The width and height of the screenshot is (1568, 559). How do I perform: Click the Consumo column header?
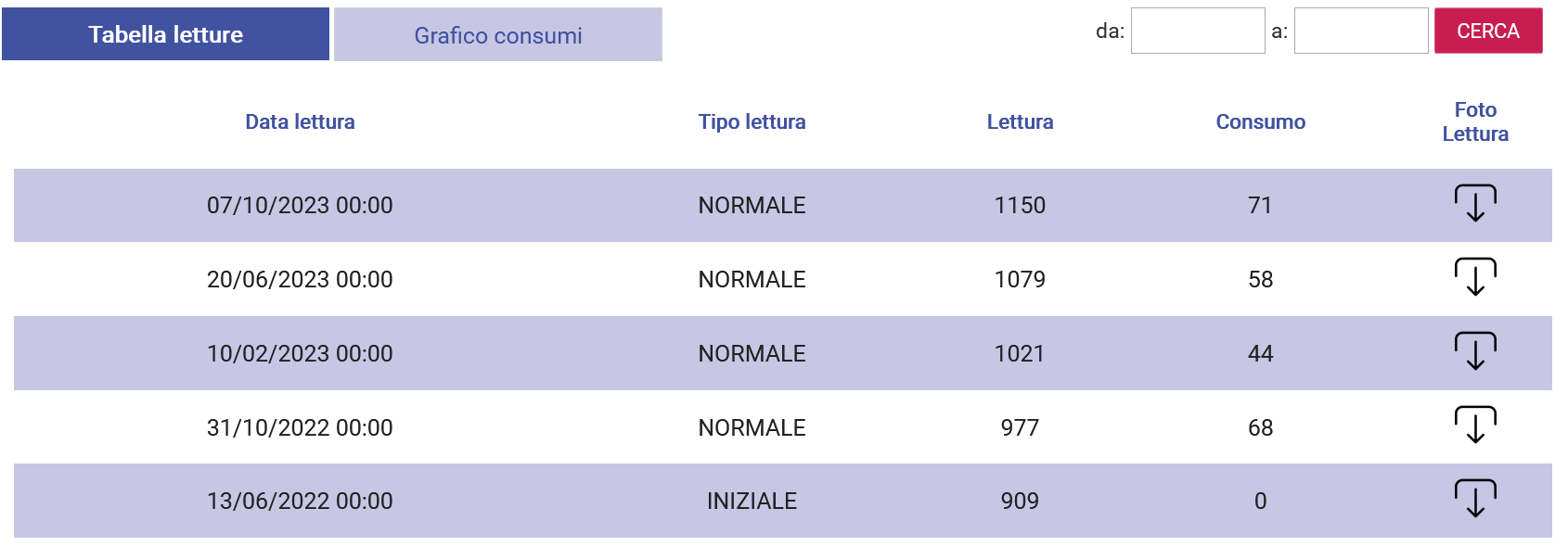[1260, 121]
